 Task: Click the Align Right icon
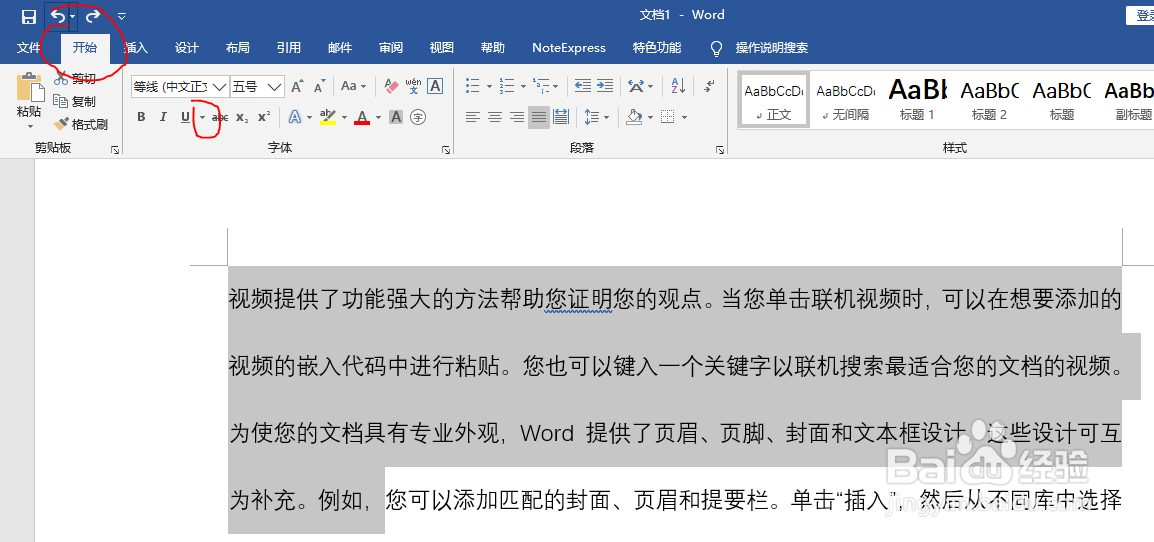517,117
